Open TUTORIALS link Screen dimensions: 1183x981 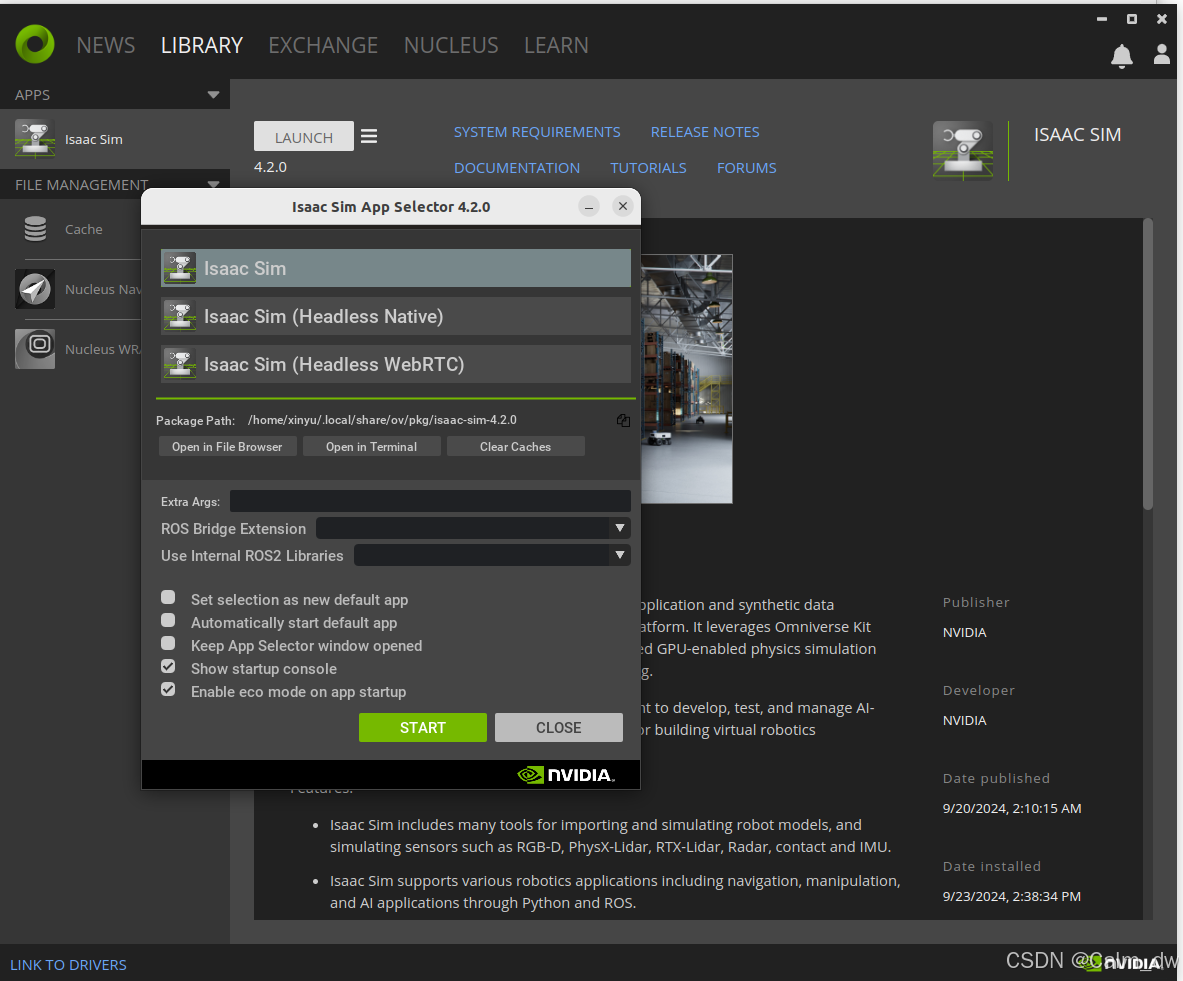(x=648, y=168)
